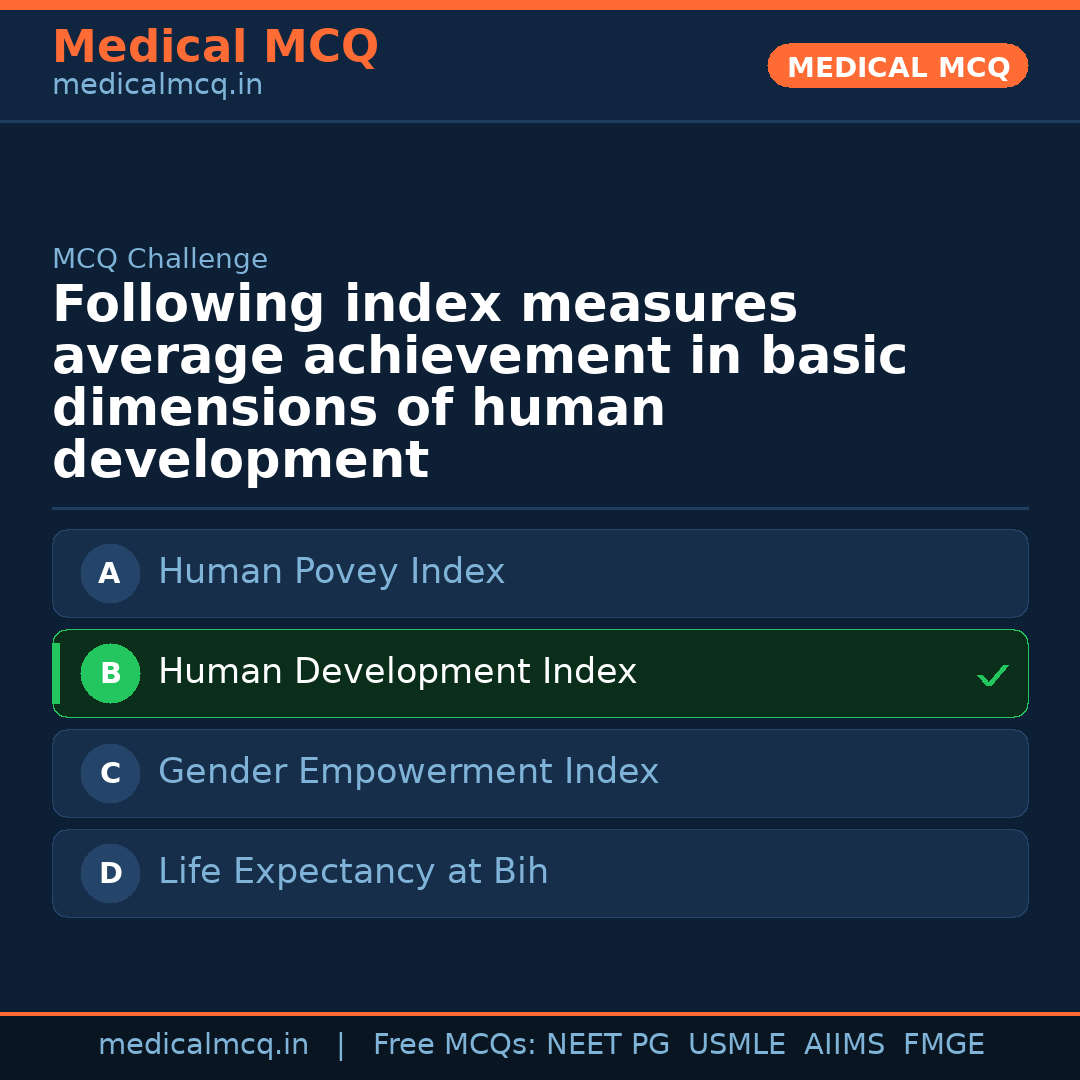Select the Human Development Index answer text

pyautogui.click(x=397, y=672)
